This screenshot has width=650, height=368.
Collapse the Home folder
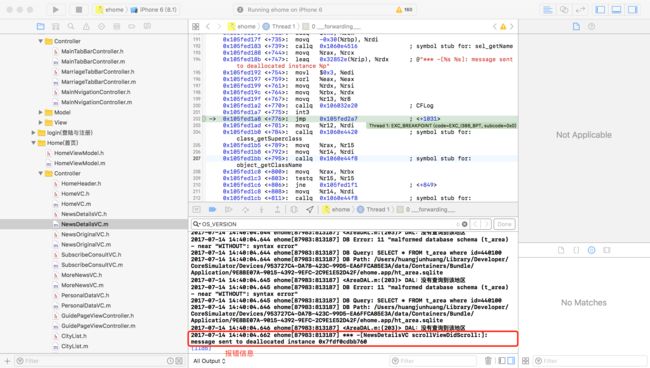point(33,143)
